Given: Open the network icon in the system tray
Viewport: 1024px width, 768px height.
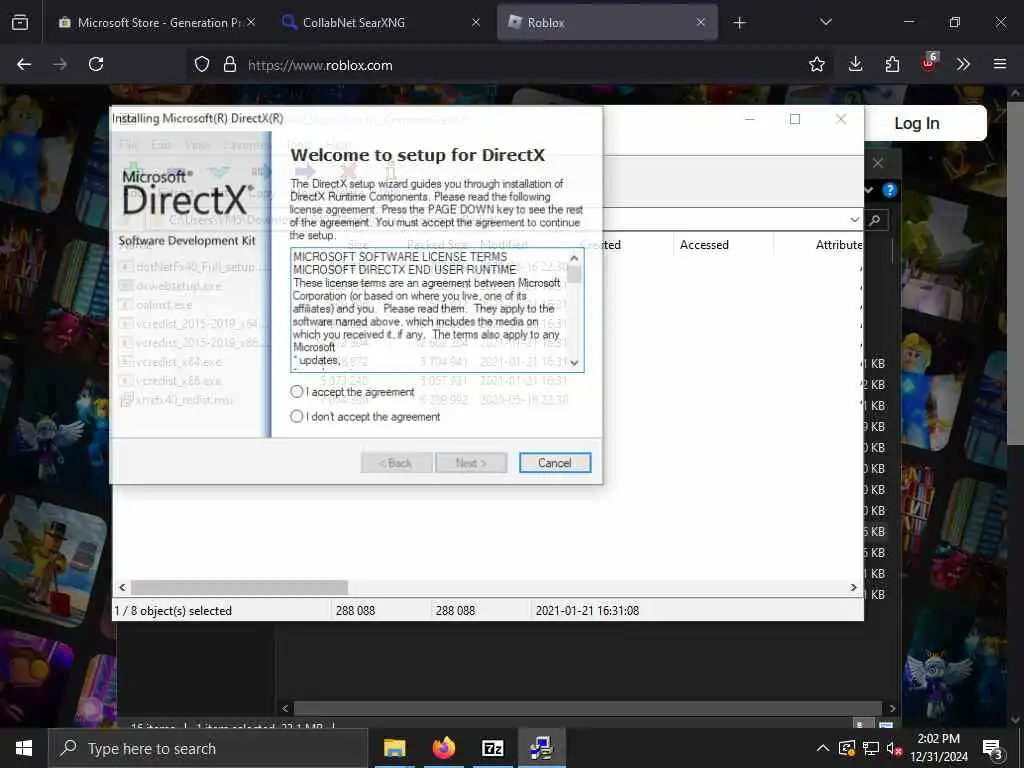Looking at the screenshot, I should (871, 748).
